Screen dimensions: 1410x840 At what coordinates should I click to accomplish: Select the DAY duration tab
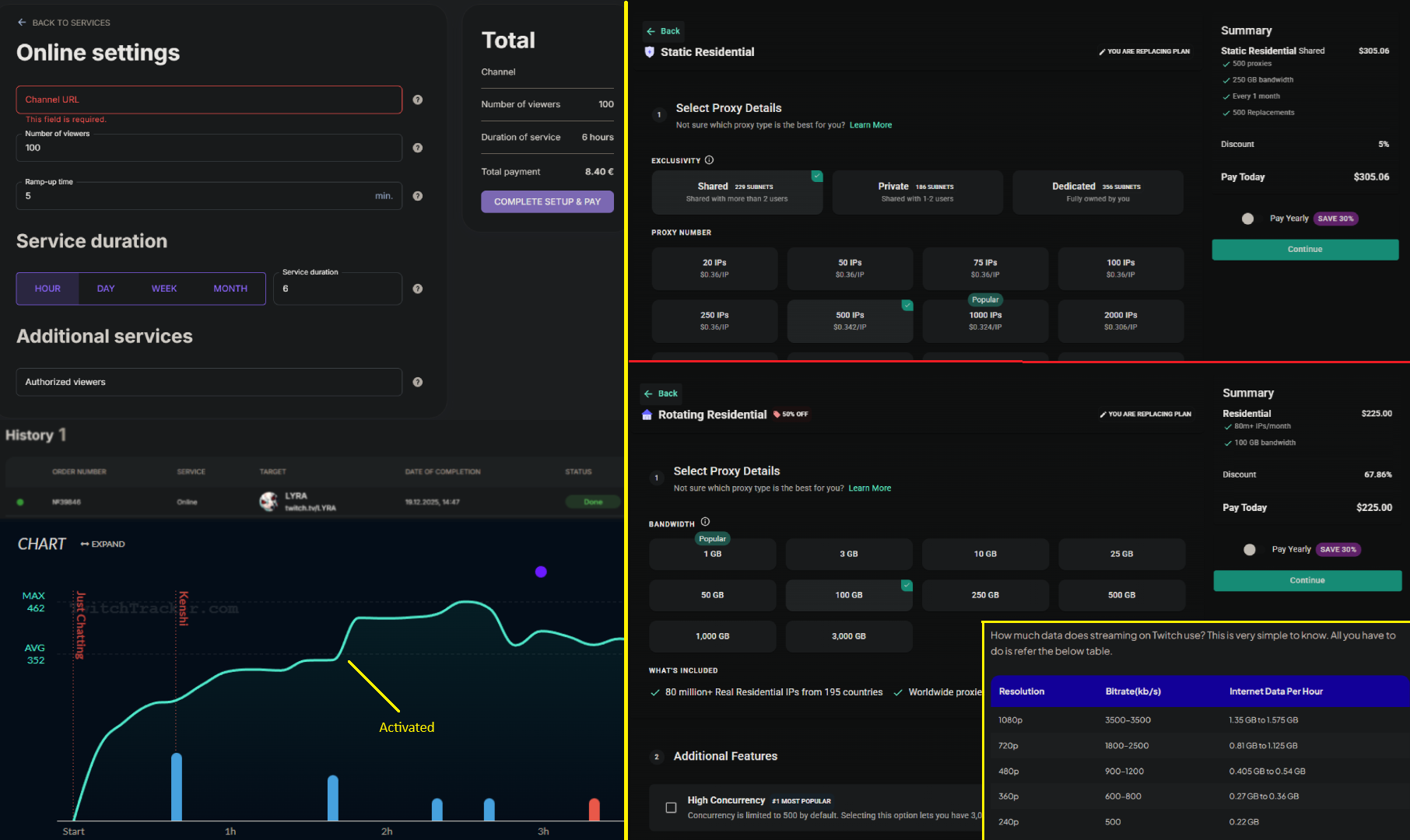point(106,289)
